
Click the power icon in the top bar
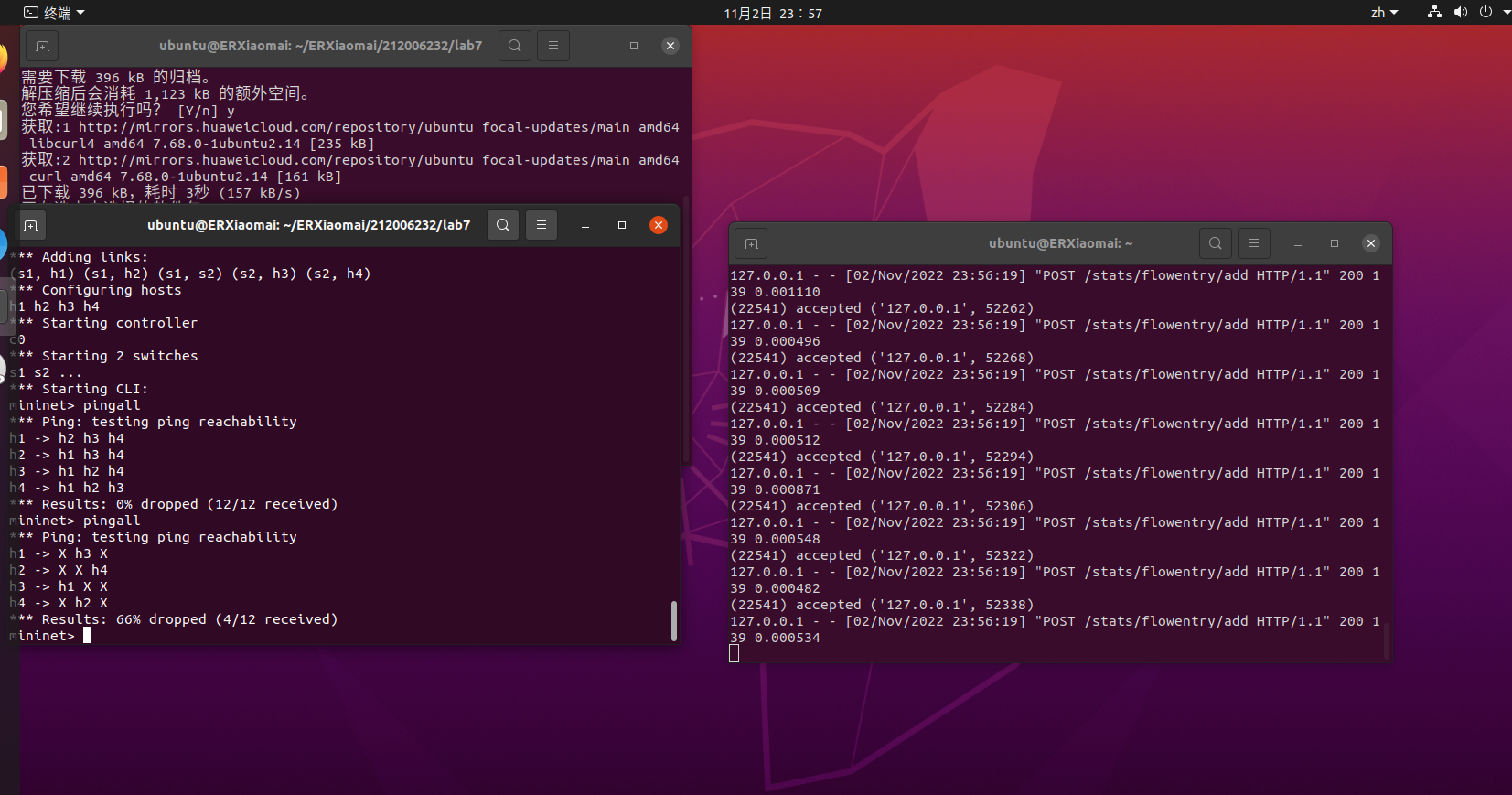pyautogui.click(x=1485, y=12)
